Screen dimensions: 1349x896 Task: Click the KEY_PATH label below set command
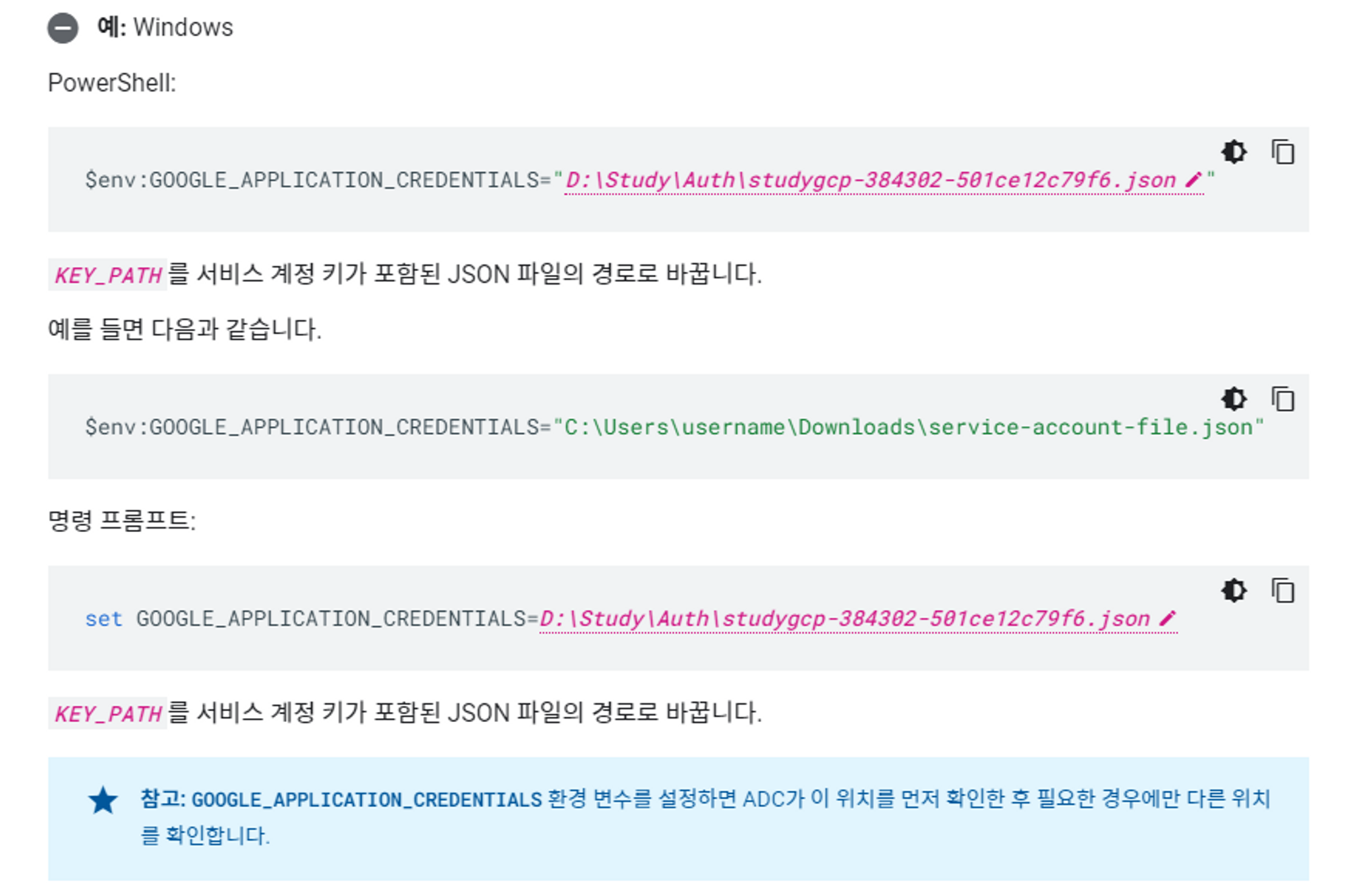click(108, 713)
